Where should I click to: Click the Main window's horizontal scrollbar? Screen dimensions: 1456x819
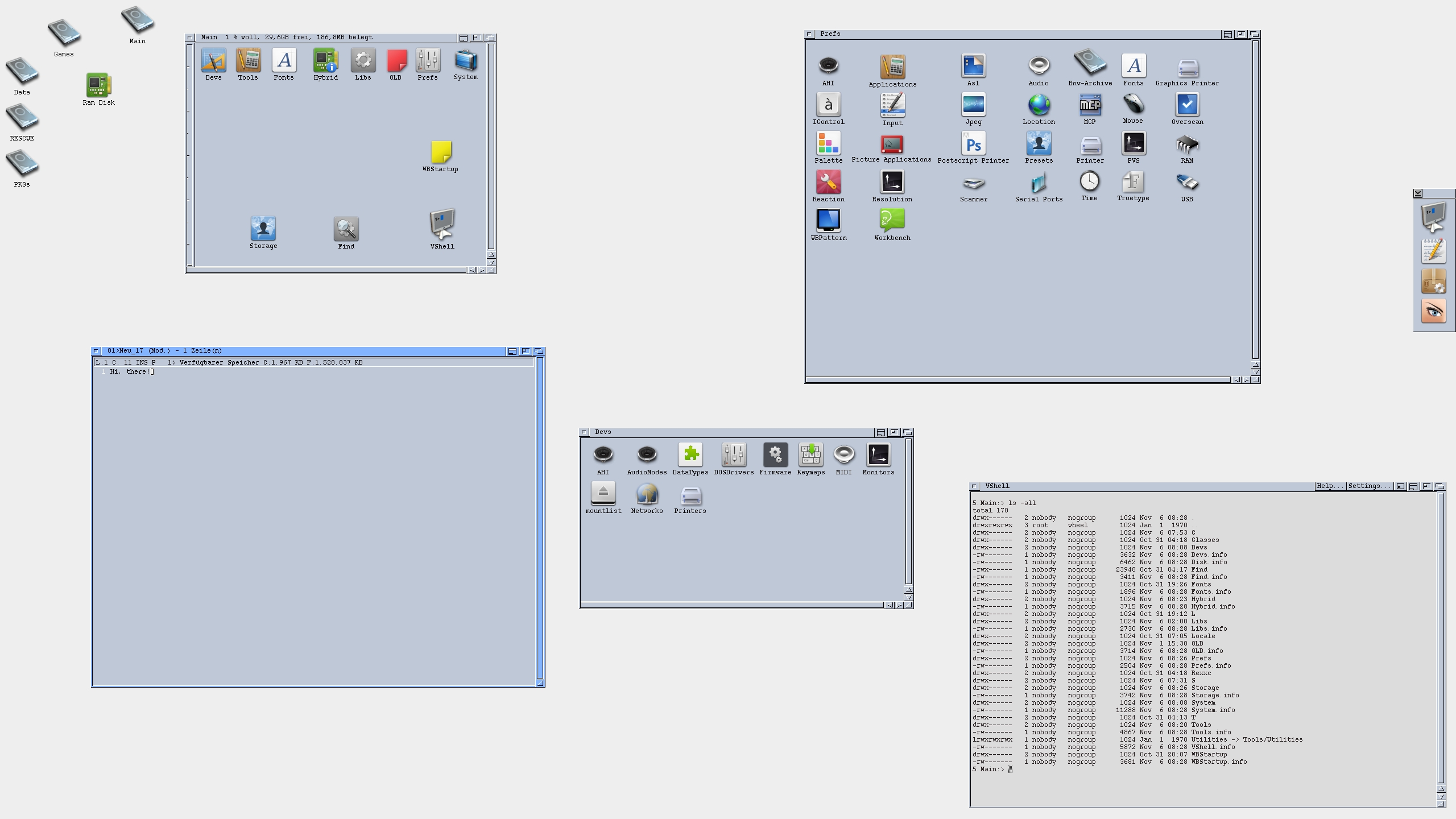tap(327, 270)
